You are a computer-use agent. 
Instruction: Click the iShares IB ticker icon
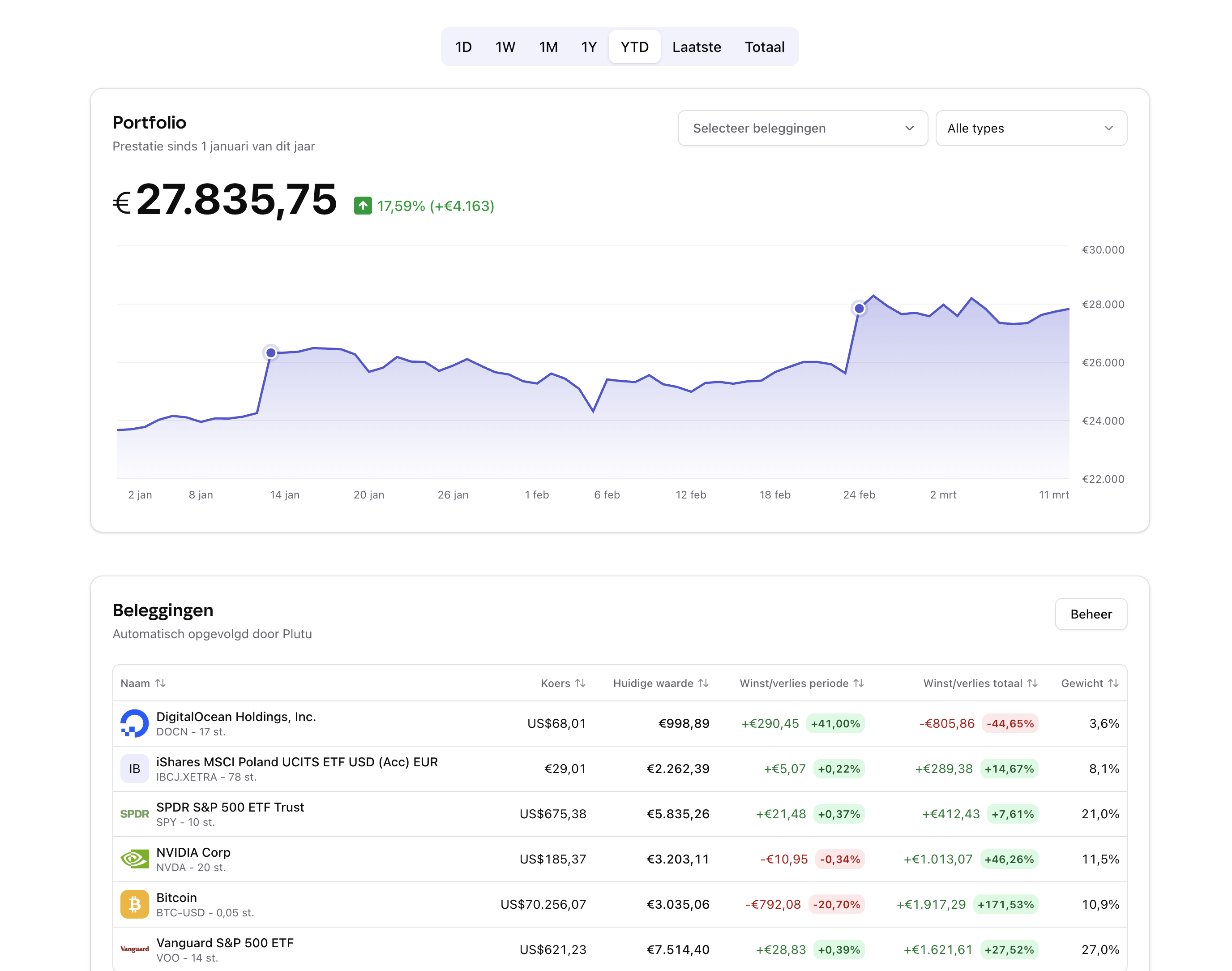(134, 769)
